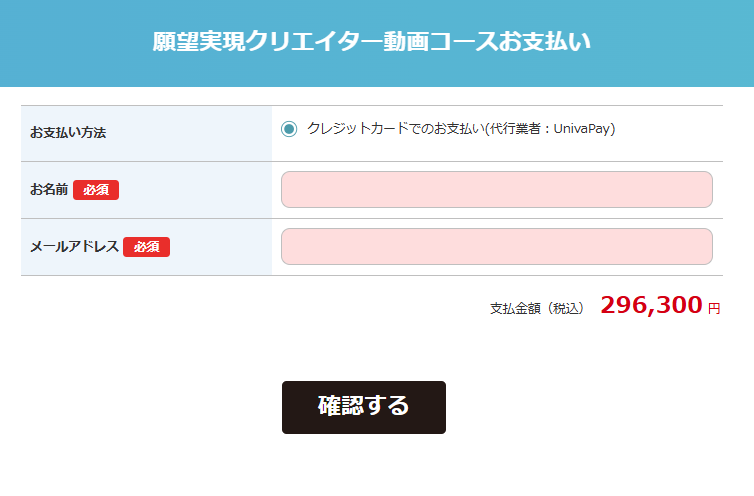Image resolution: width=754 pixels, height=496 pixels.
Task: Click the お支払い方法 row label
Action: coord(68,133)
